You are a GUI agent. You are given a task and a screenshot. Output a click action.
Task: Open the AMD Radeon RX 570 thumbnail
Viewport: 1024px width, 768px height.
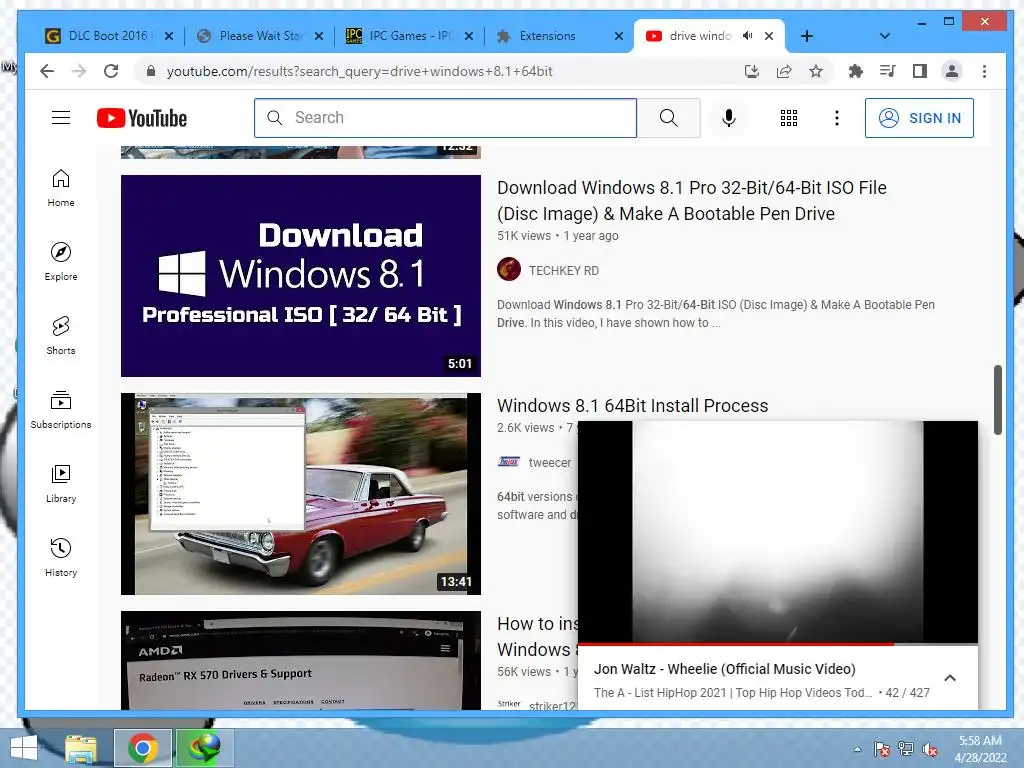[300, 660]
